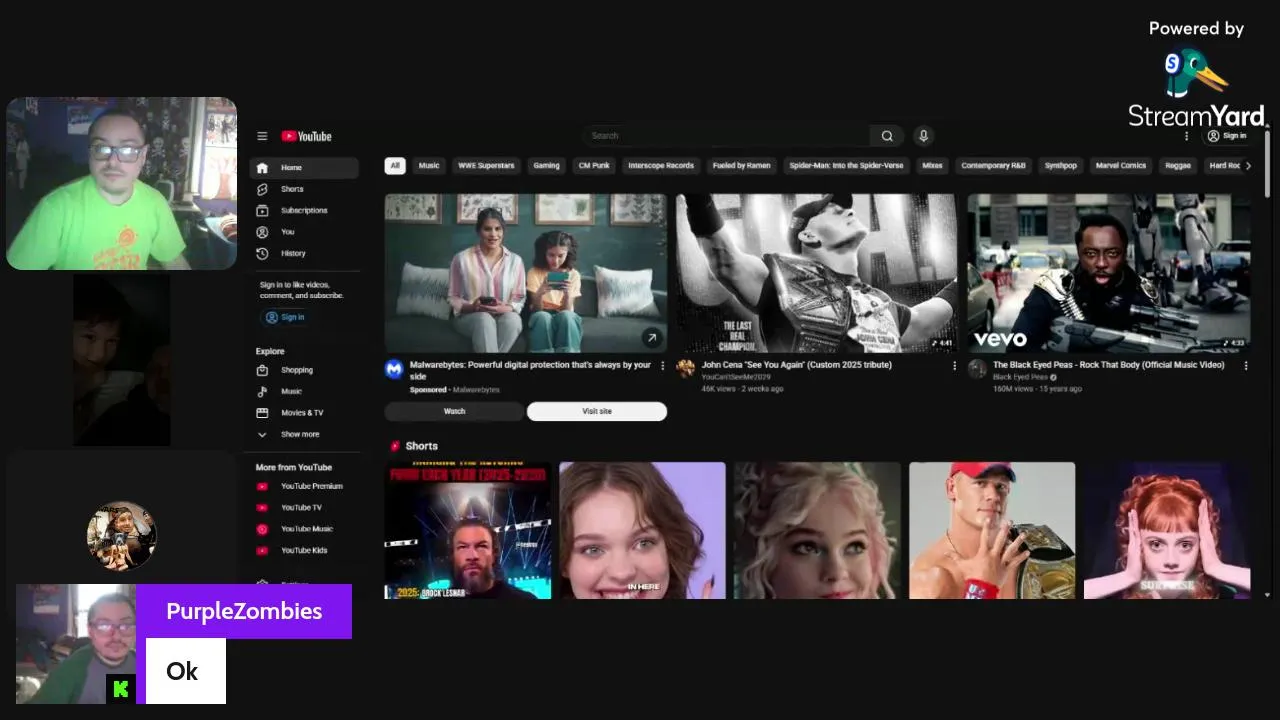This screenshot has height=720, width=1280.
Task: Start voice search with microphone icon
Action: [x=923, y=136]
